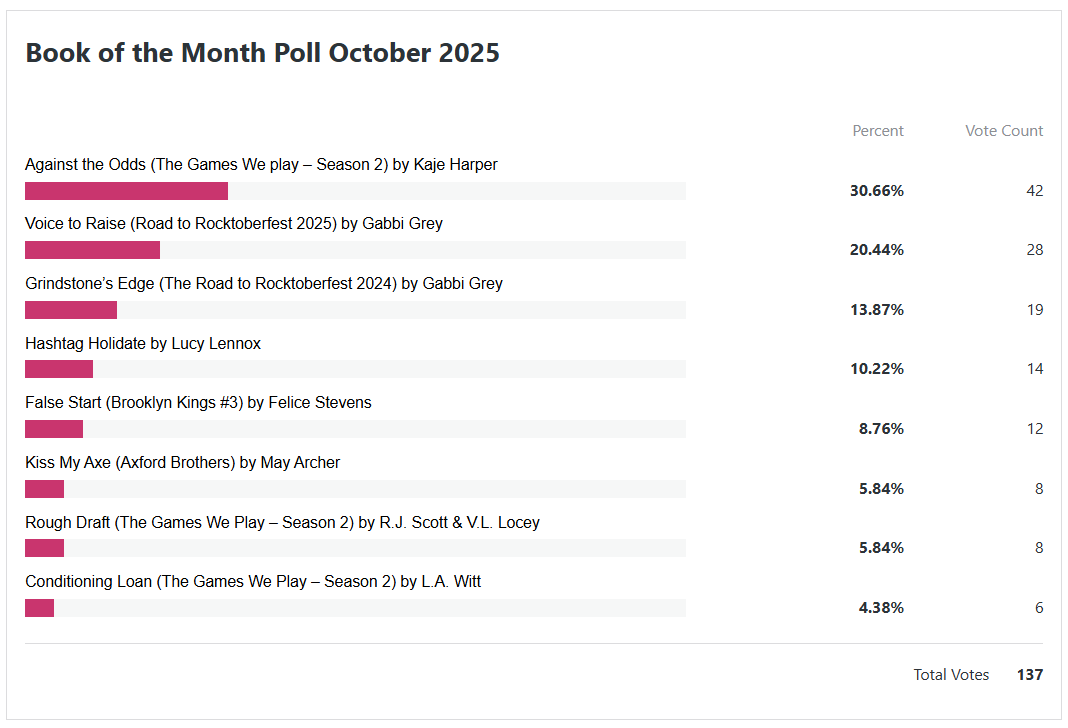Click the pink progress bar for Against the Odds

coord(126,191)
